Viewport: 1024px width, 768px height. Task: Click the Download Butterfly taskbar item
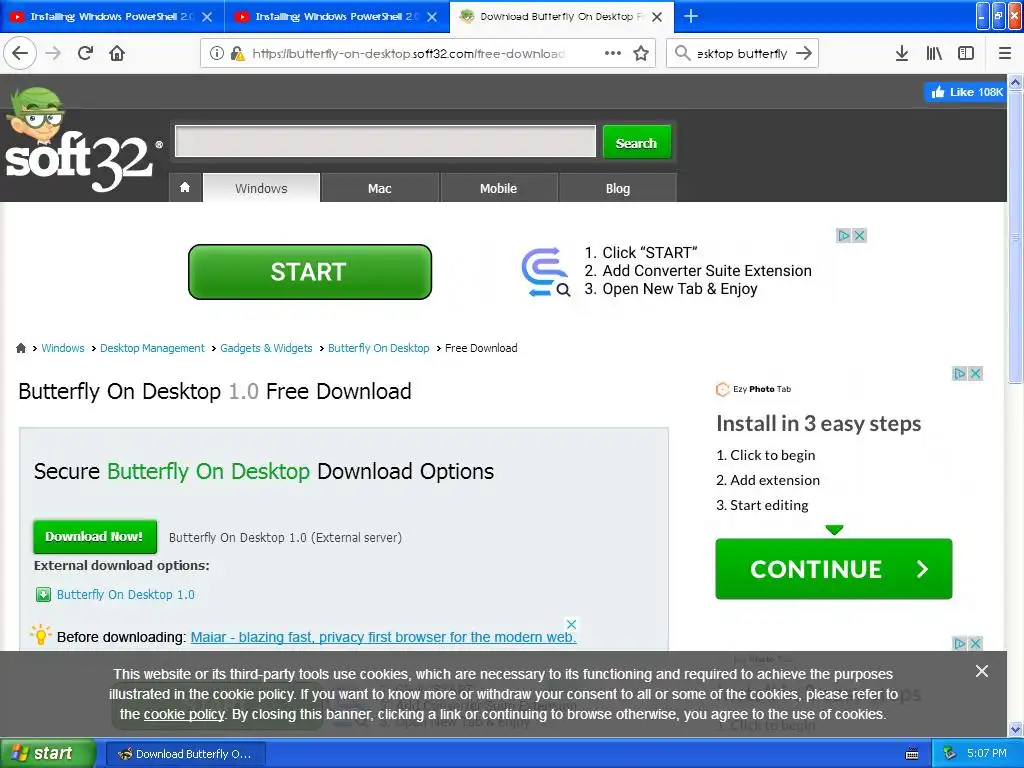(x=185, y=754)
